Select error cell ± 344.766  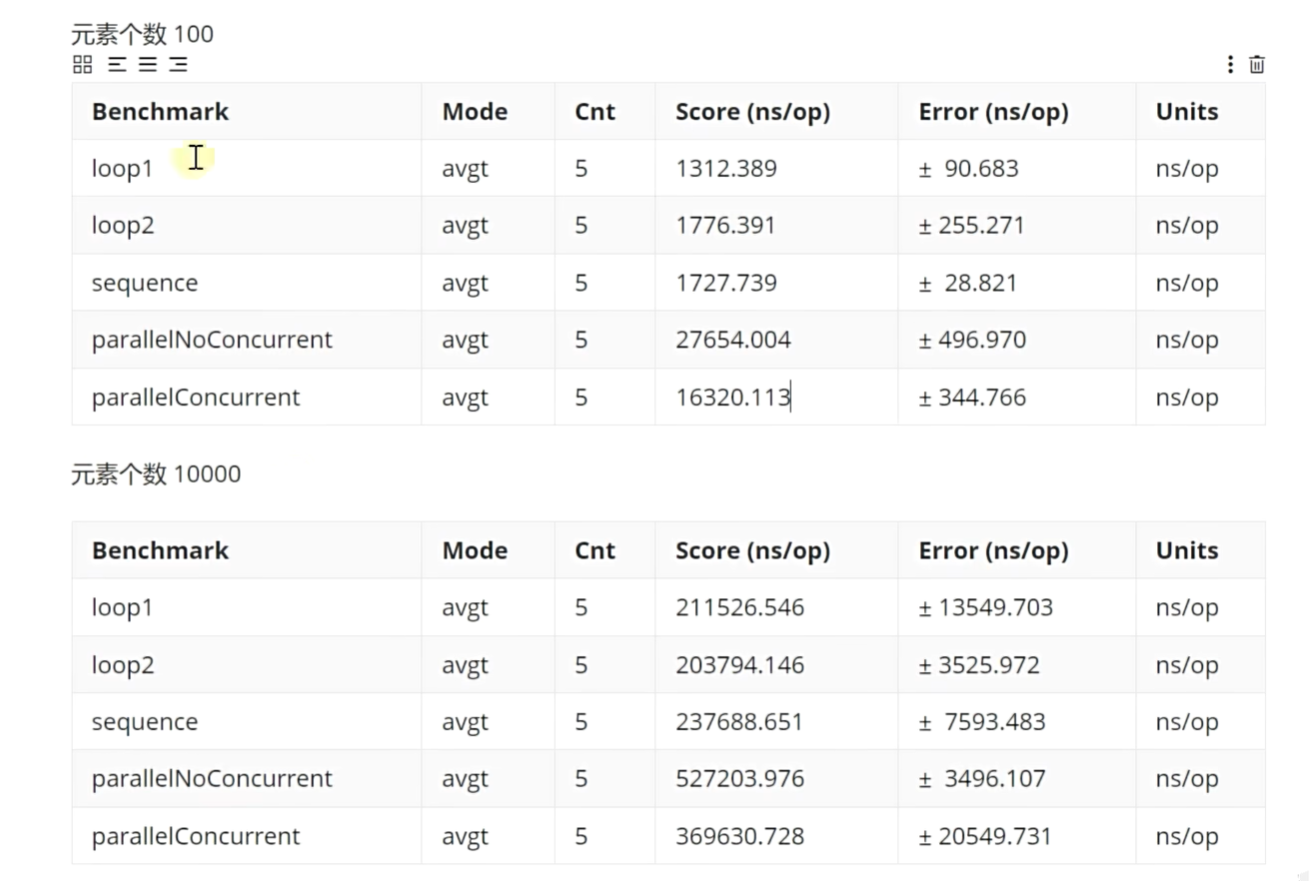(972, 397)
